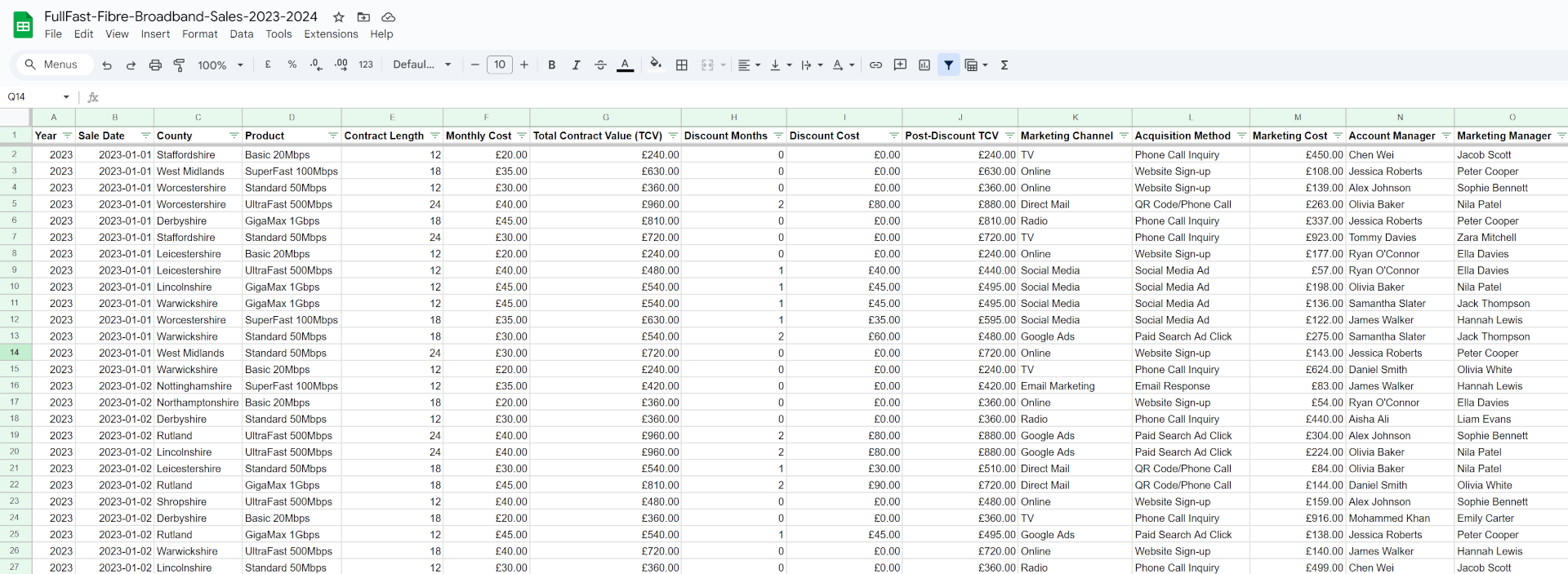Open filter for Year column
Screen dimensions: 1568x574
67,136
